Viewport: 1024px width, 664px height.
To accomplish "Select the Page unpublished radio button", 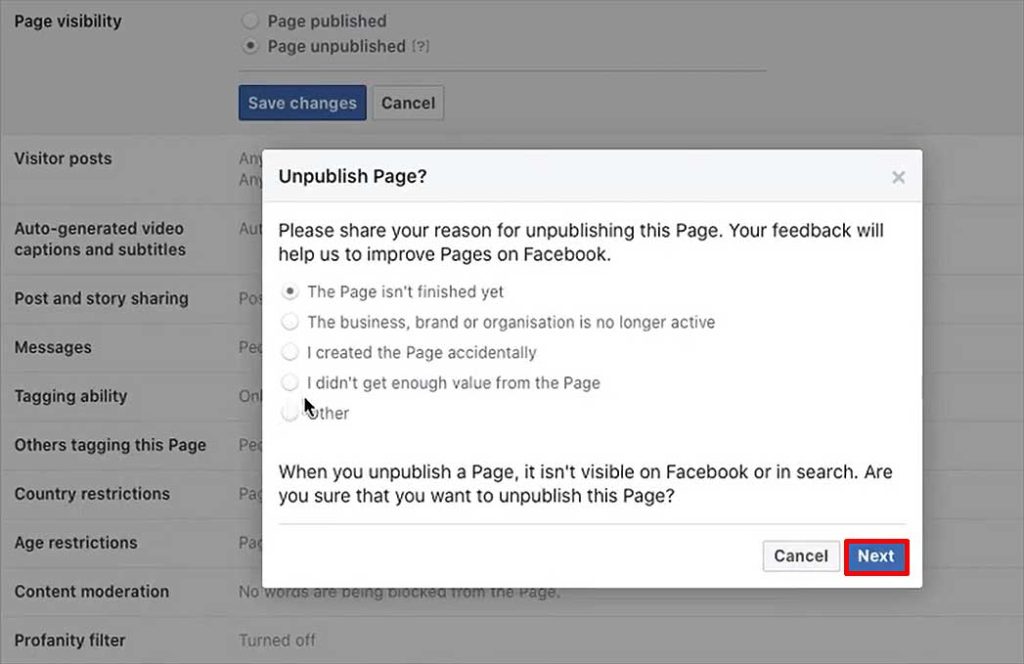I will click(x=250, y=46).
